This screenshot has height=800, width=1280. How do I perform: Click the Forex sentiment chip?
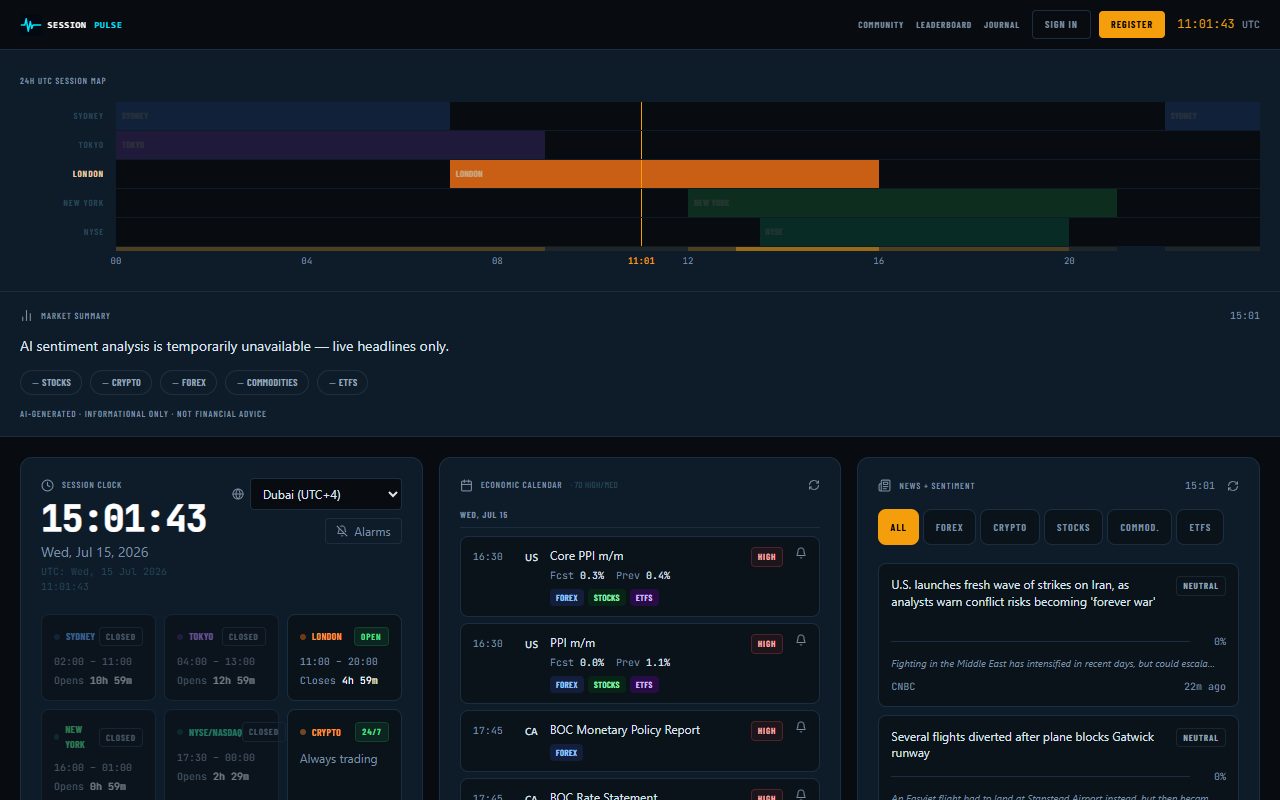[x=189, y=382]
